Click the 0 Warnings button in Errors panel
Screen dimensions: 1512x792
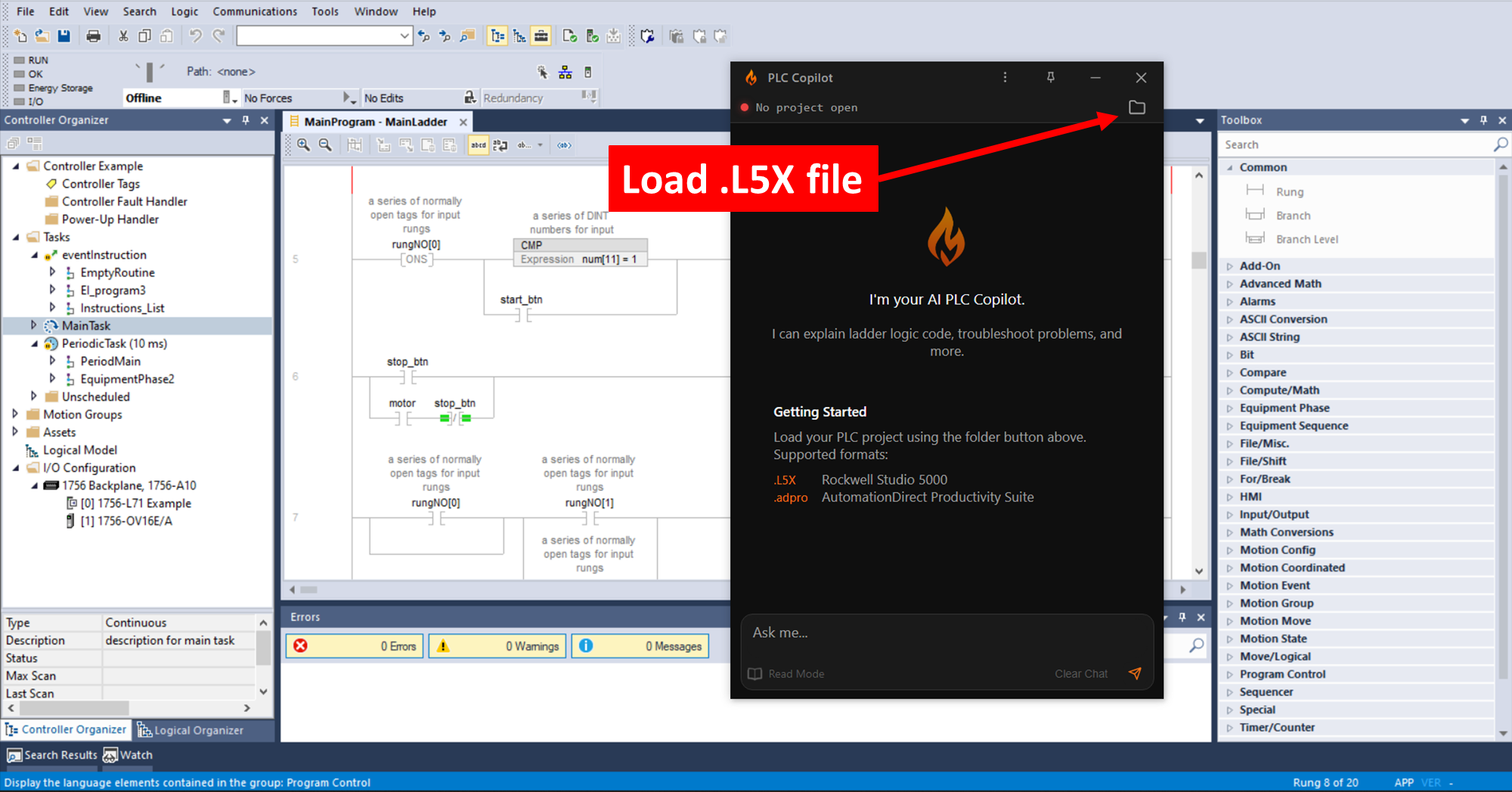(x=497, y=645)
